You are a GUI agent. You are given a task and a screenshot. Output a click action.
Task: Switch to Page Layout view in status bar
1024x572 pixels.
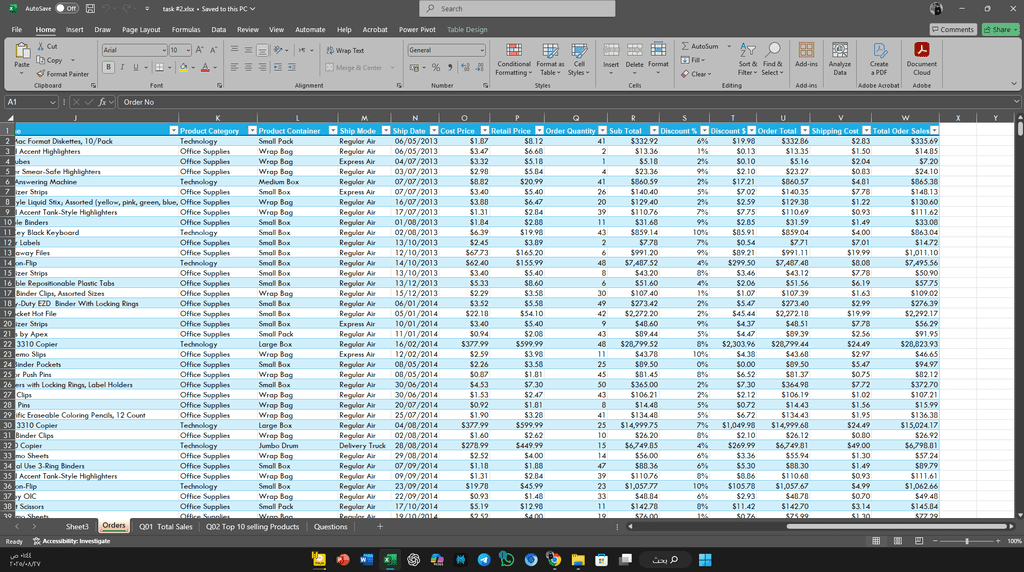pos(898,541)
